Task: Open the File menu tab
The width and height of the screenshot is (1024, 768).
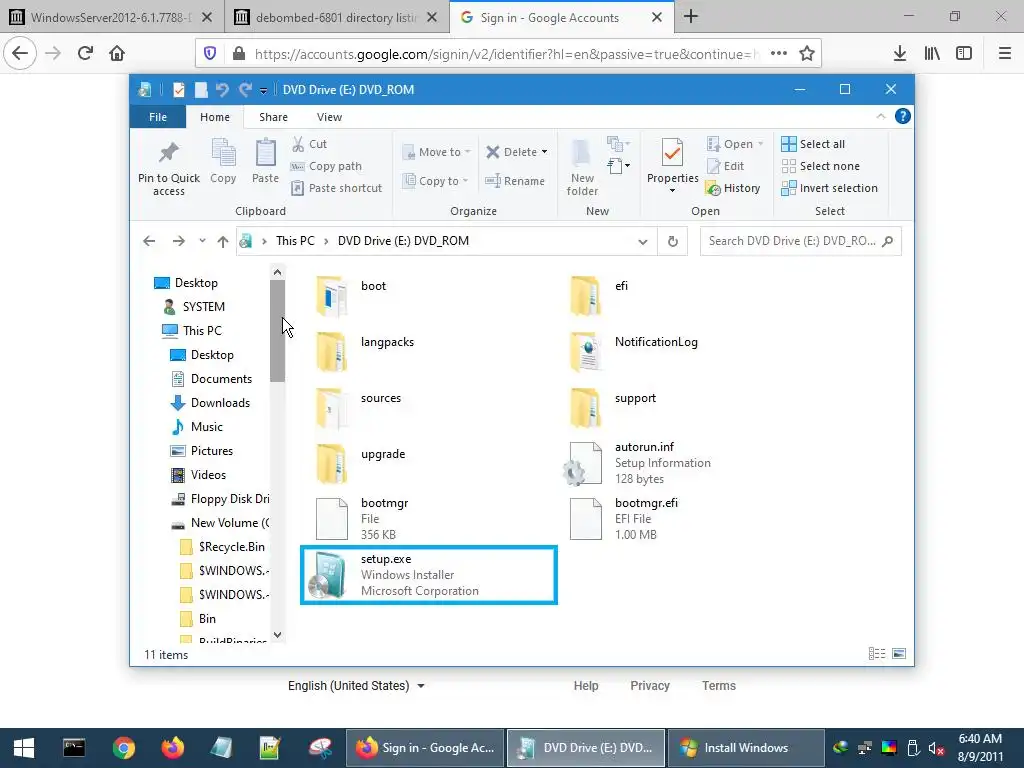Action: click(157, 117)
